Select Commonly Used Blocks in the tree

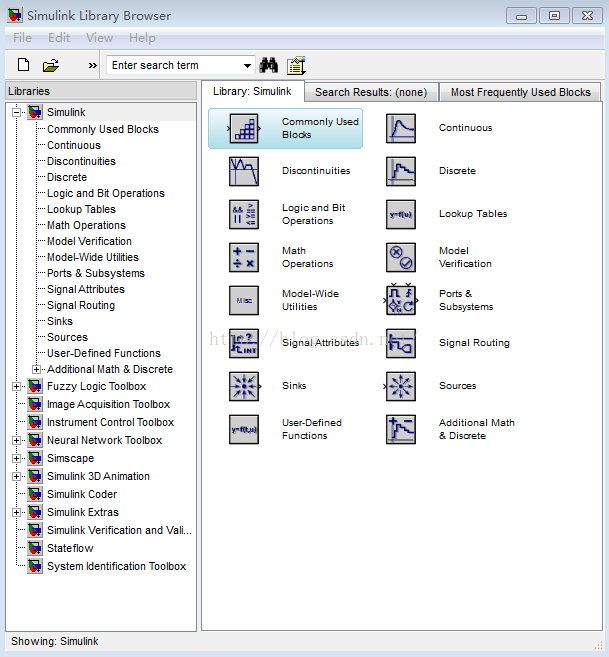[x=103, y=129]
